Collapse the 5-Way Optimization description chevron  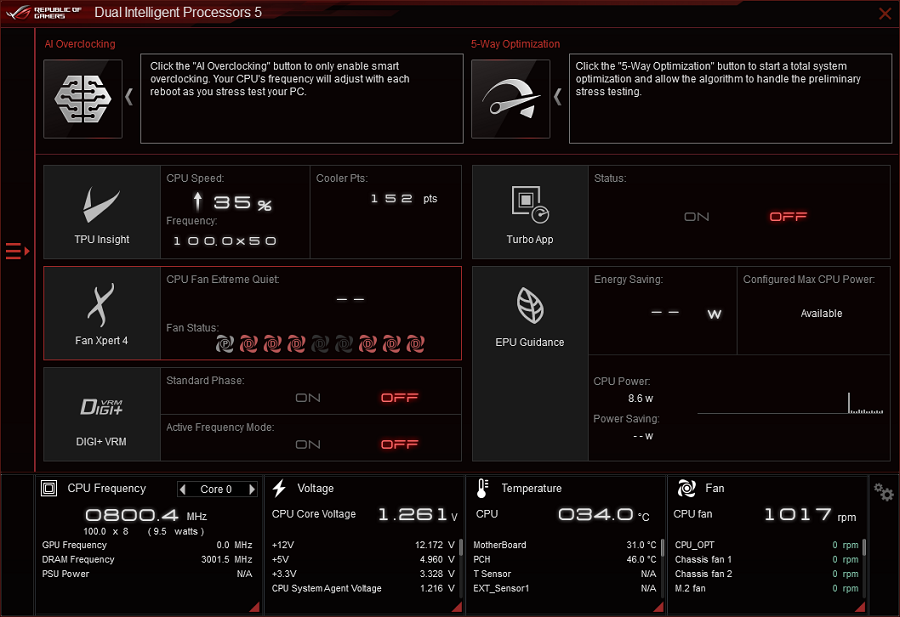click(557, 97)
